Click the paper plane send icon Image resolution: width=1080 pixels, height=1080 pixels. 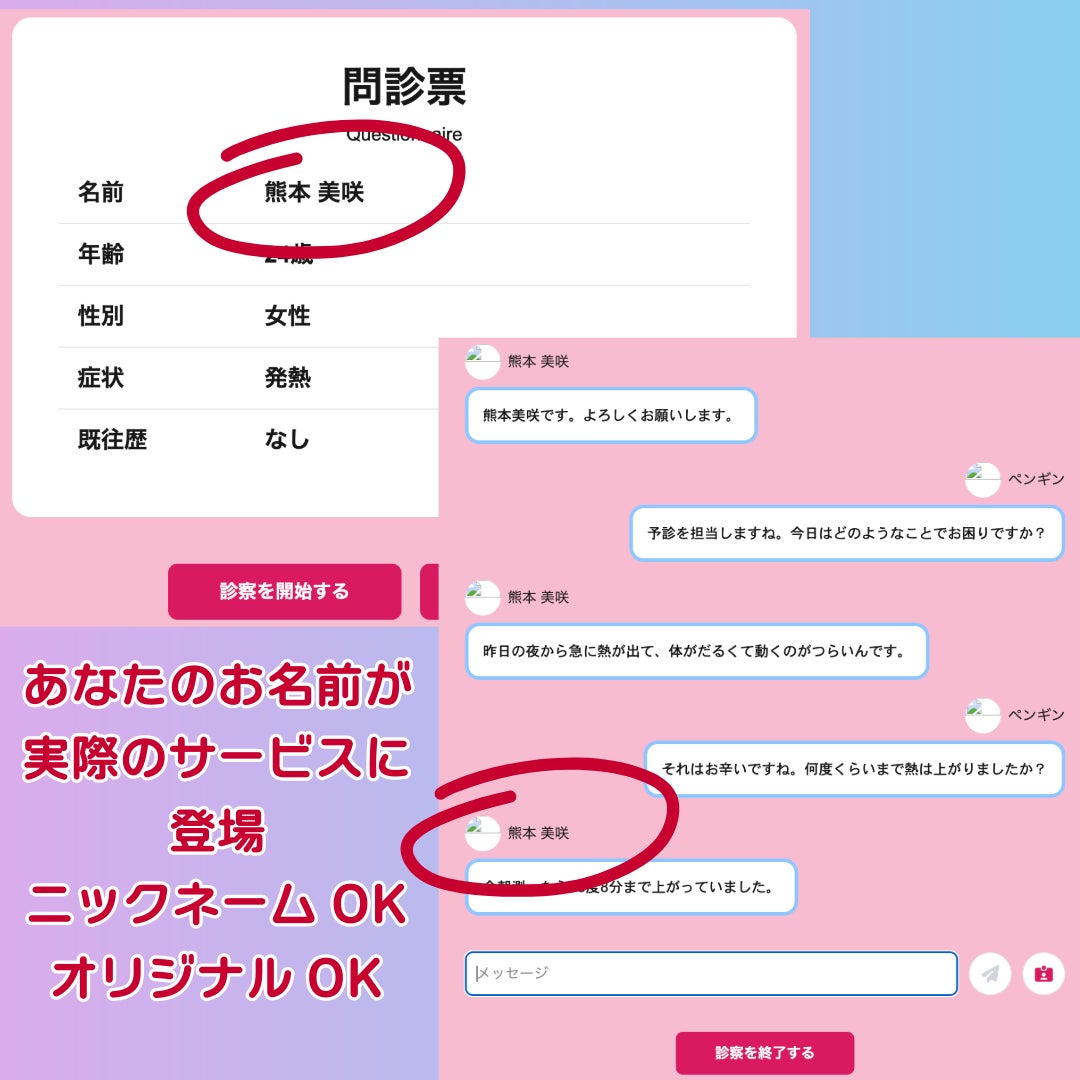(990, 973)
